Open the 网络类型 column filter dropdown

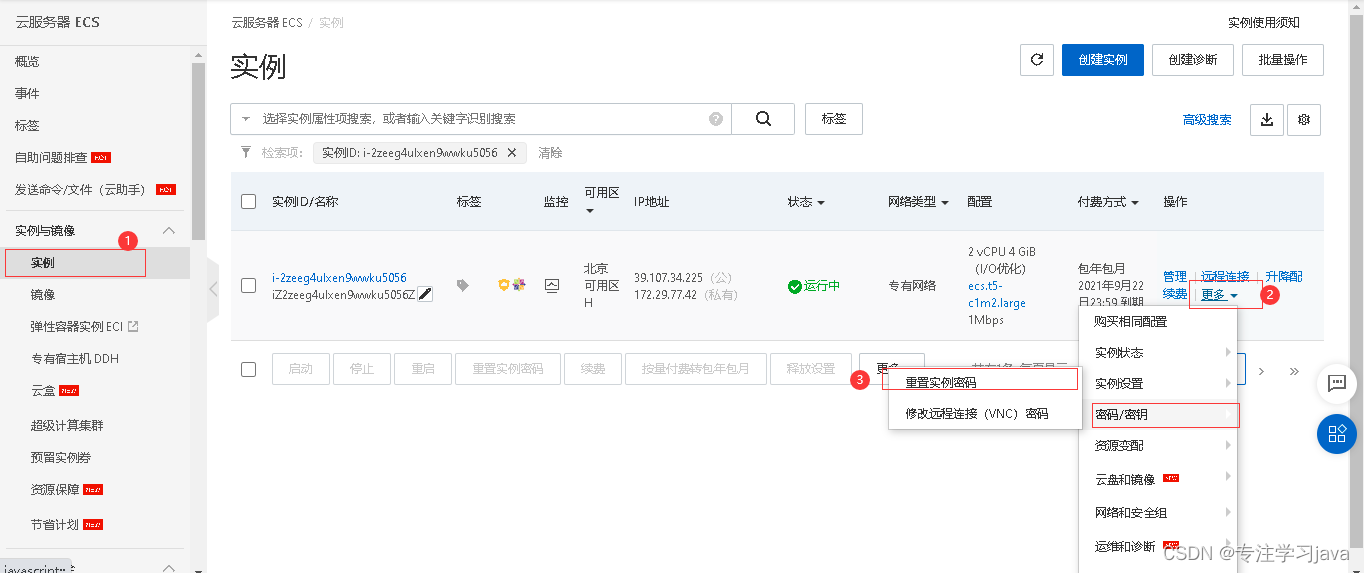point(944,202)
